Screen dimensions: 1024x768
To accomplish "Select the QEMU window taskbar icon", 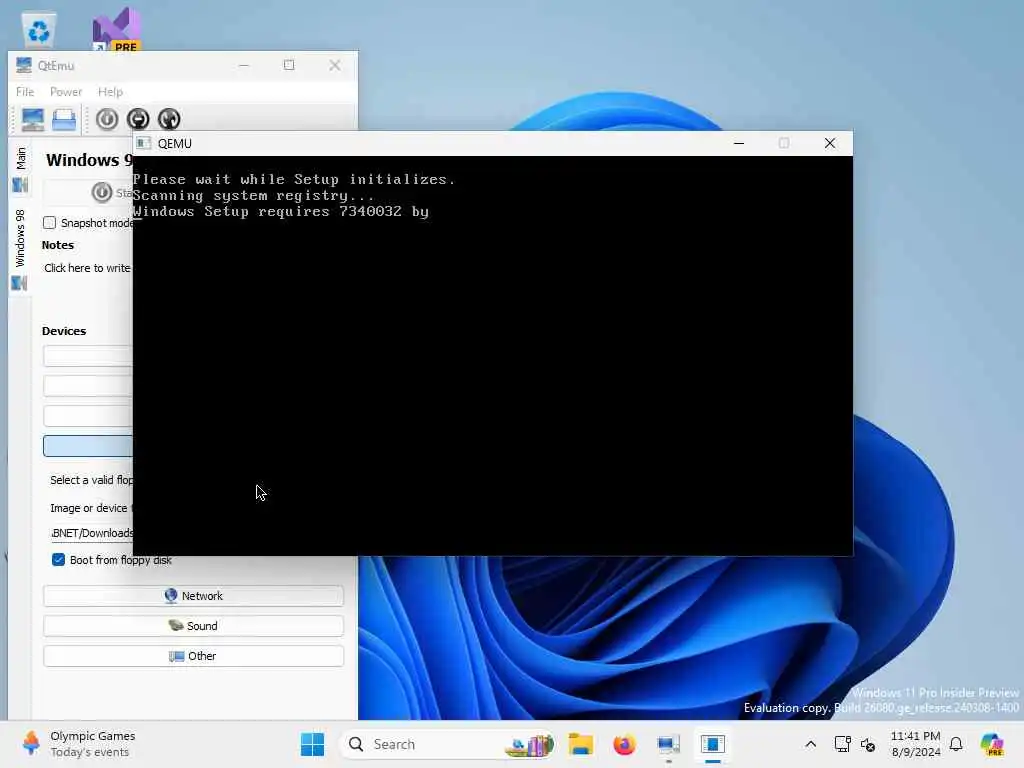I will pyautogui.click(x=713, y=744).
